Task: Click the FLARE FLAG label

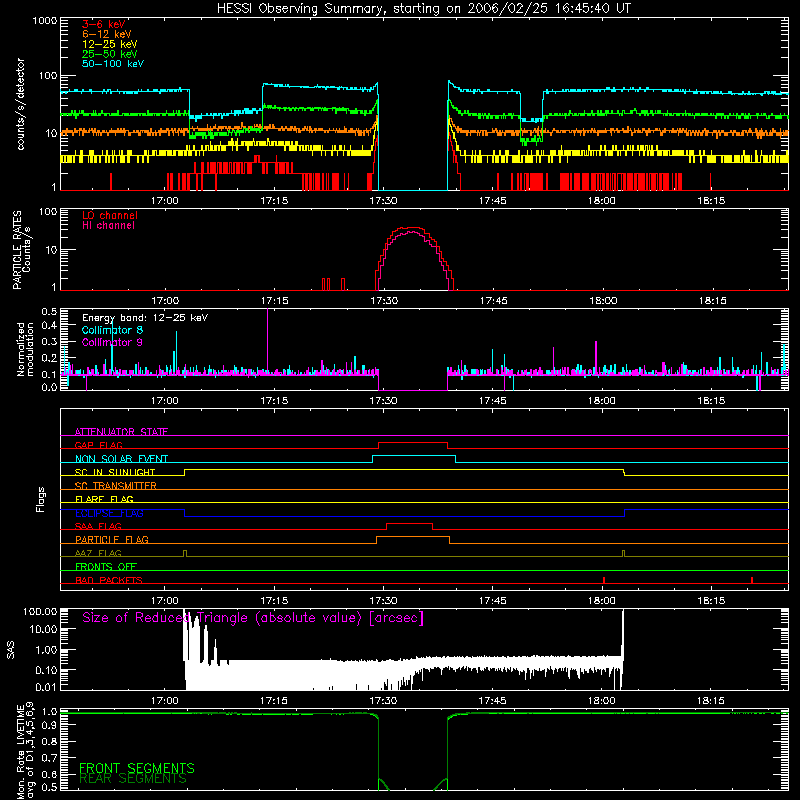Action: pyautogui.click(x=104, y=499)
